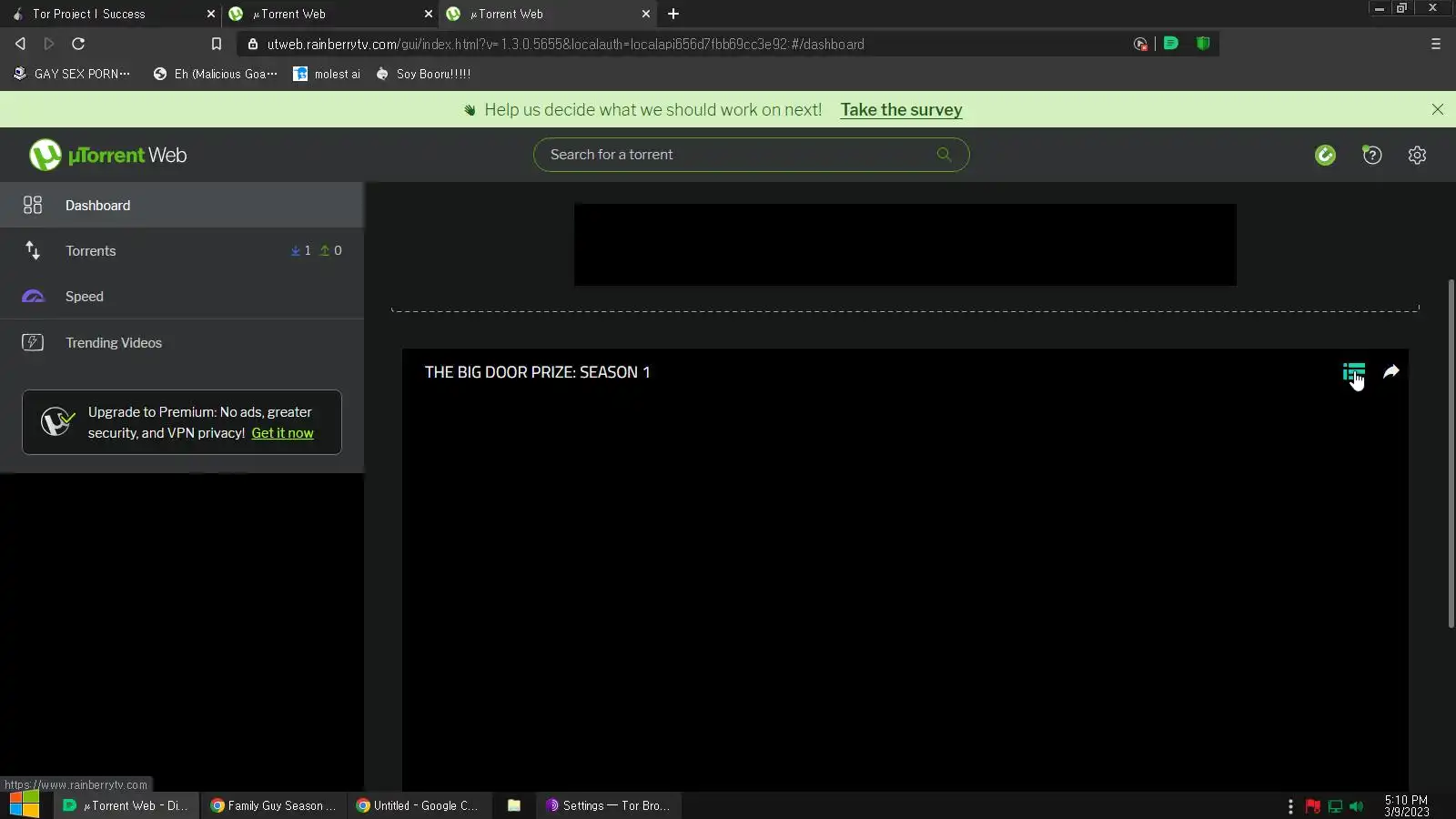Click the red flag icon in system tray

1312,806
